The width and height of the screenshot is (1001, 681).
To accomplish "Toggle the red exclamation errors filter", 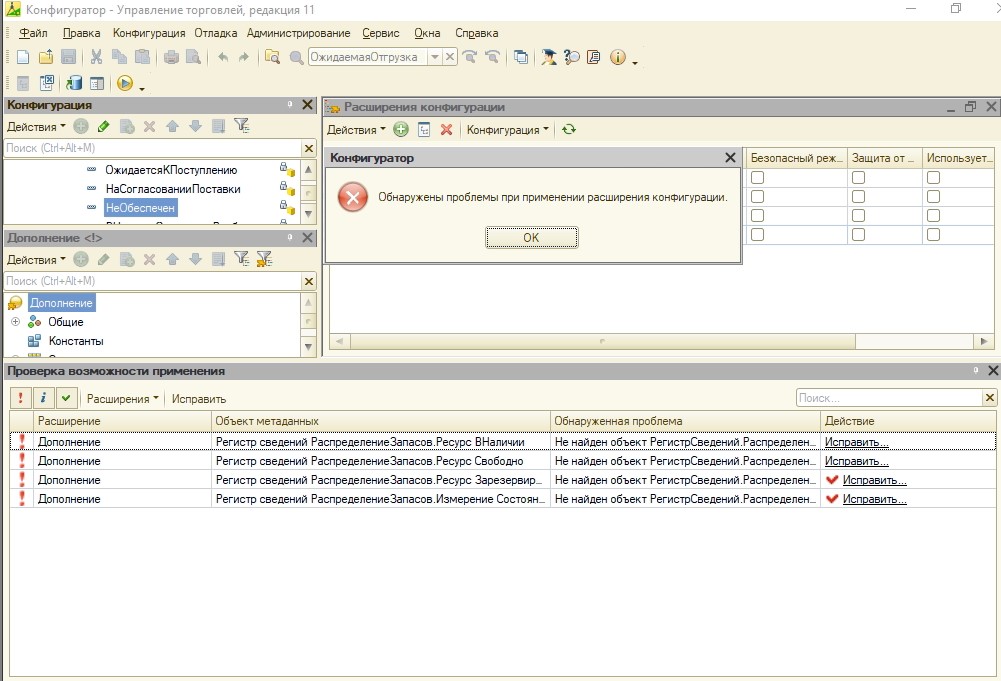I will (x=20, y=398).
